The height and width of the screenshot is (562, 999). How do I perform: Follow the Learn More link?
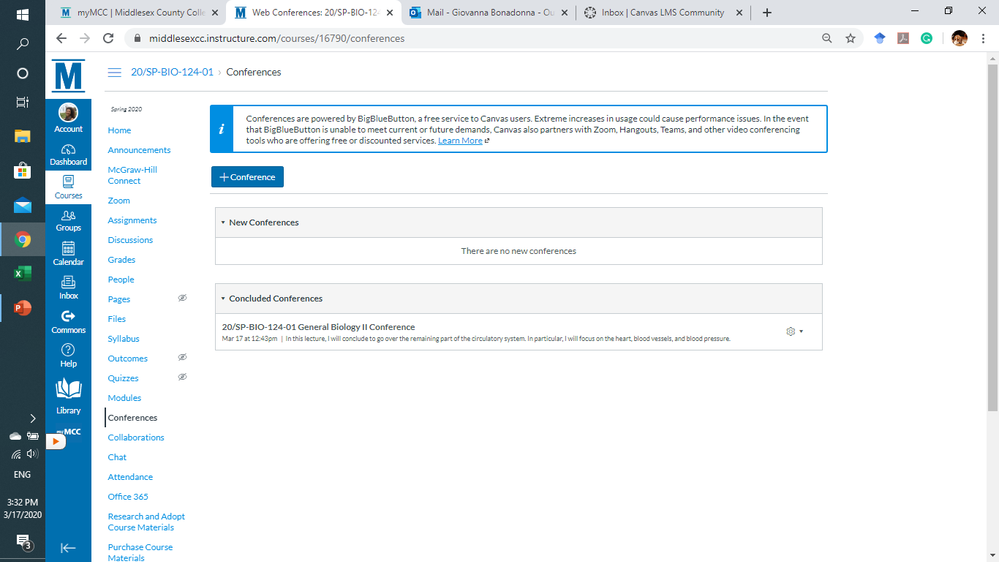[460, 141]
